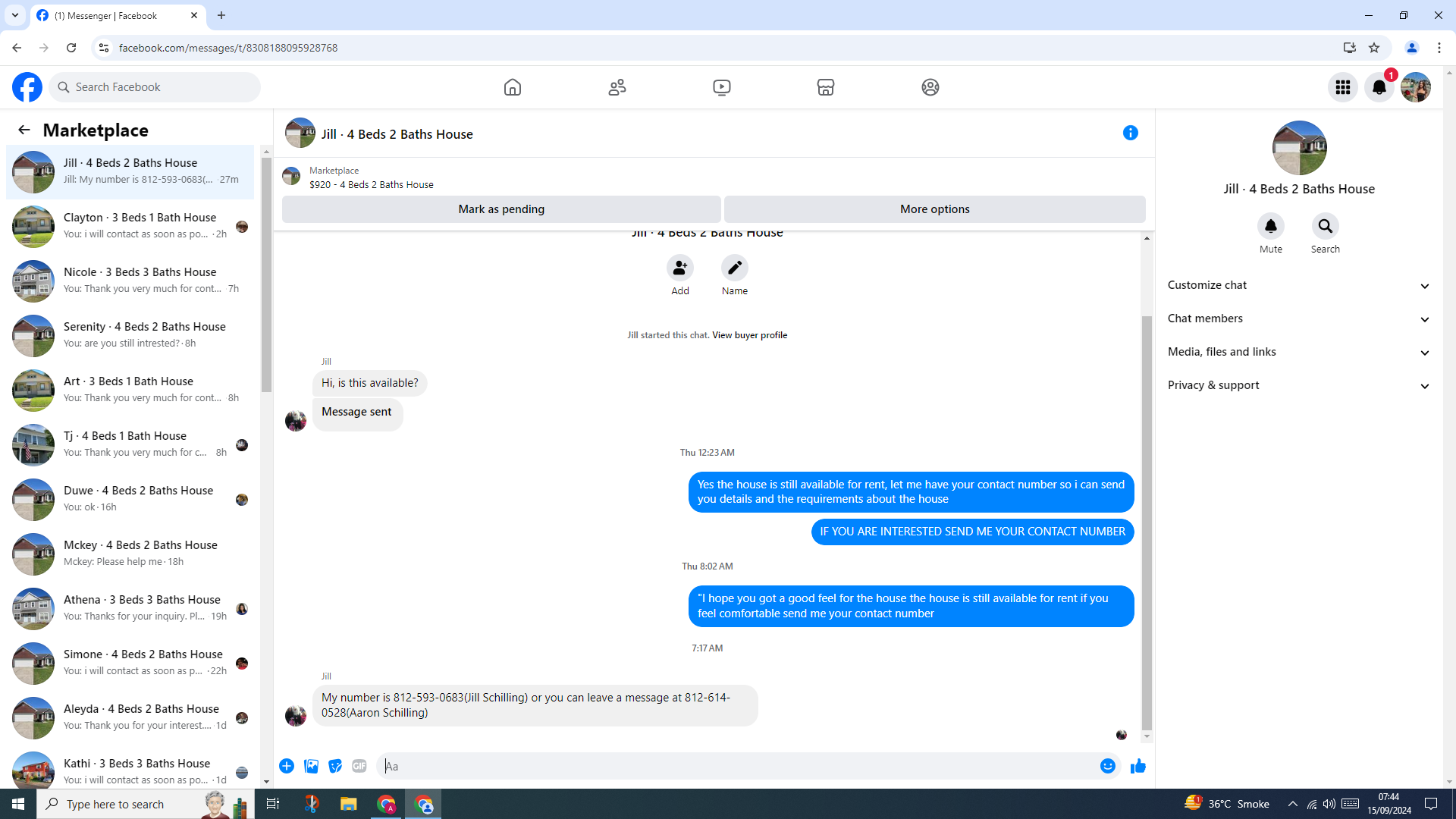
Task: Go to Home feed icon
Action: click(x=513, y=87)
